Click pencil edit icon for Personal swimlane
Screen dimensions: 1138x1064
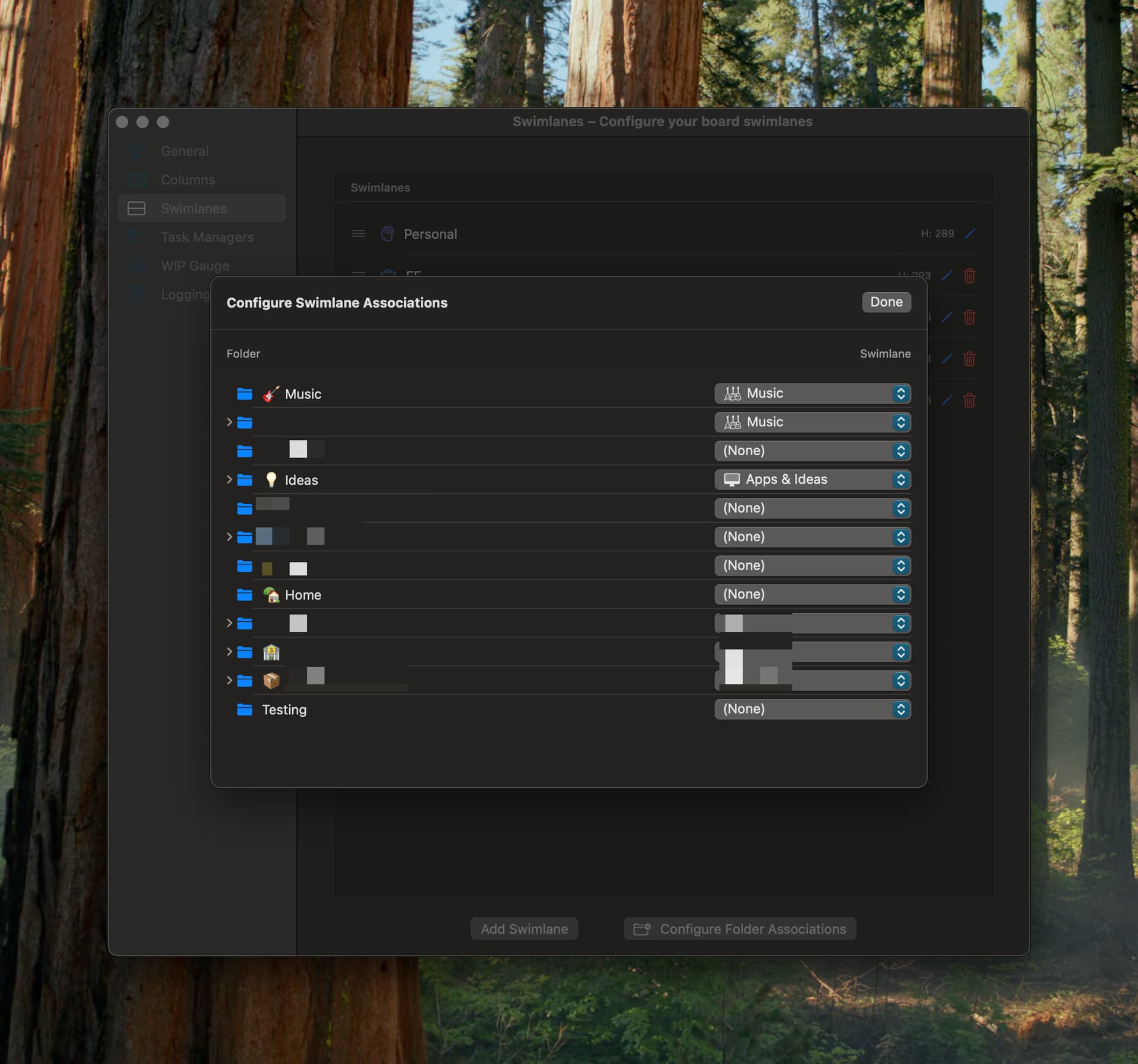point(970,234)
